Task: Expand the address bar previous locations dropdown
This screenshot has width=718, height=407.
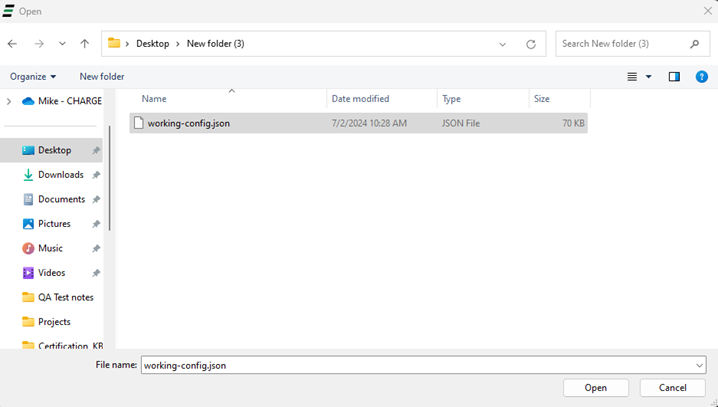Action: (x=503, y=44)
